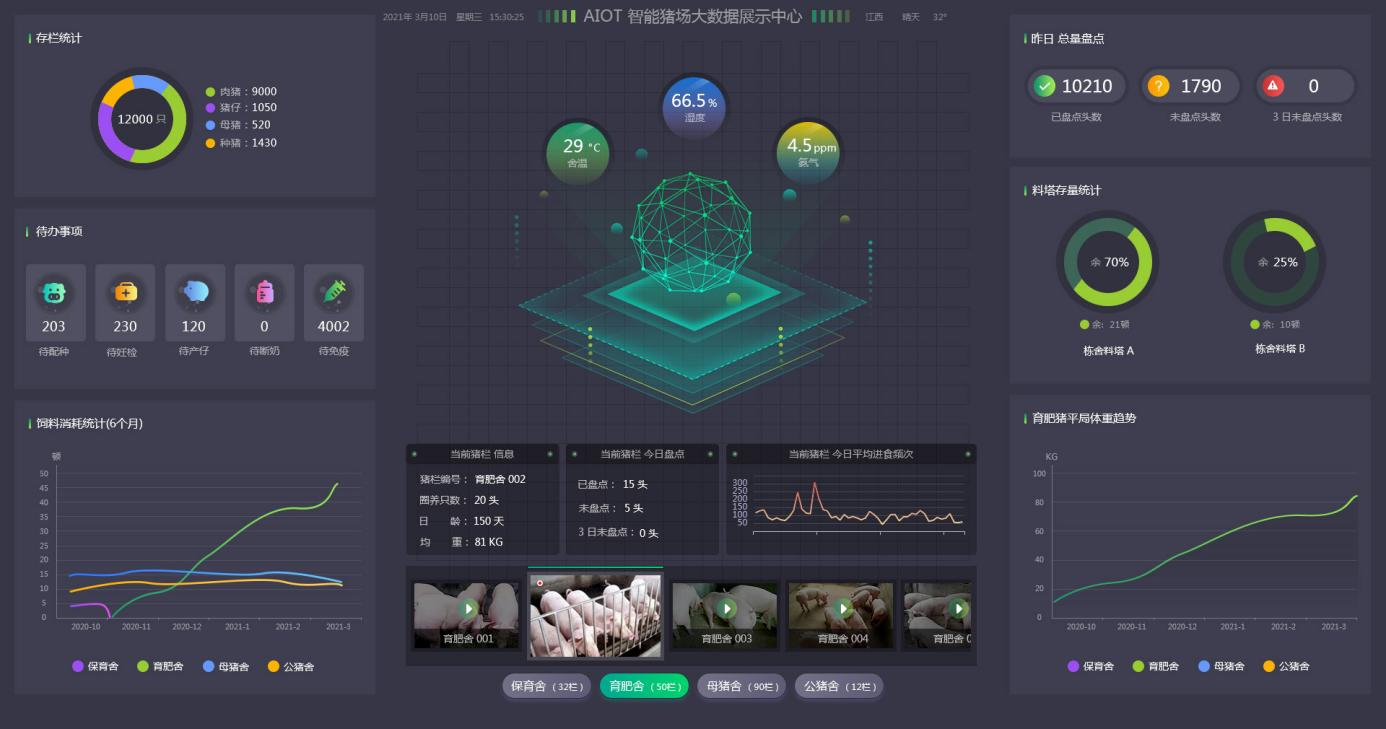Click the AIOT 智能猪场大数据展示中心 title
Screen dimensions: 1386x729
click(693, 16)
